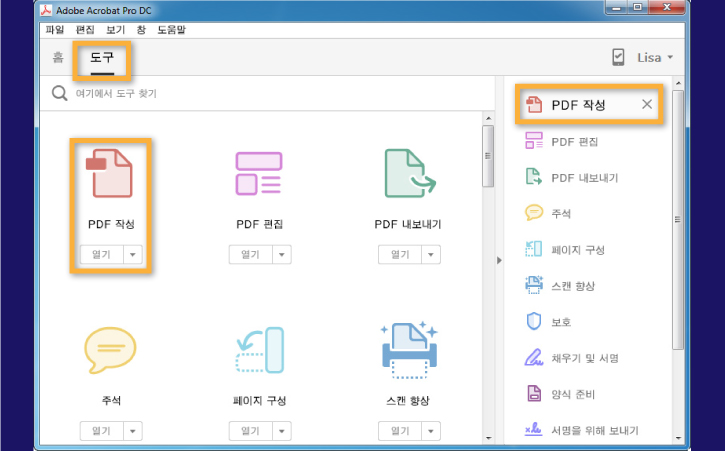Image resolution: width=725 pixels, height=451 pixels.
Task: Select the 스캔 향상 label in the sidebar
Action: (x=573, y=286)
